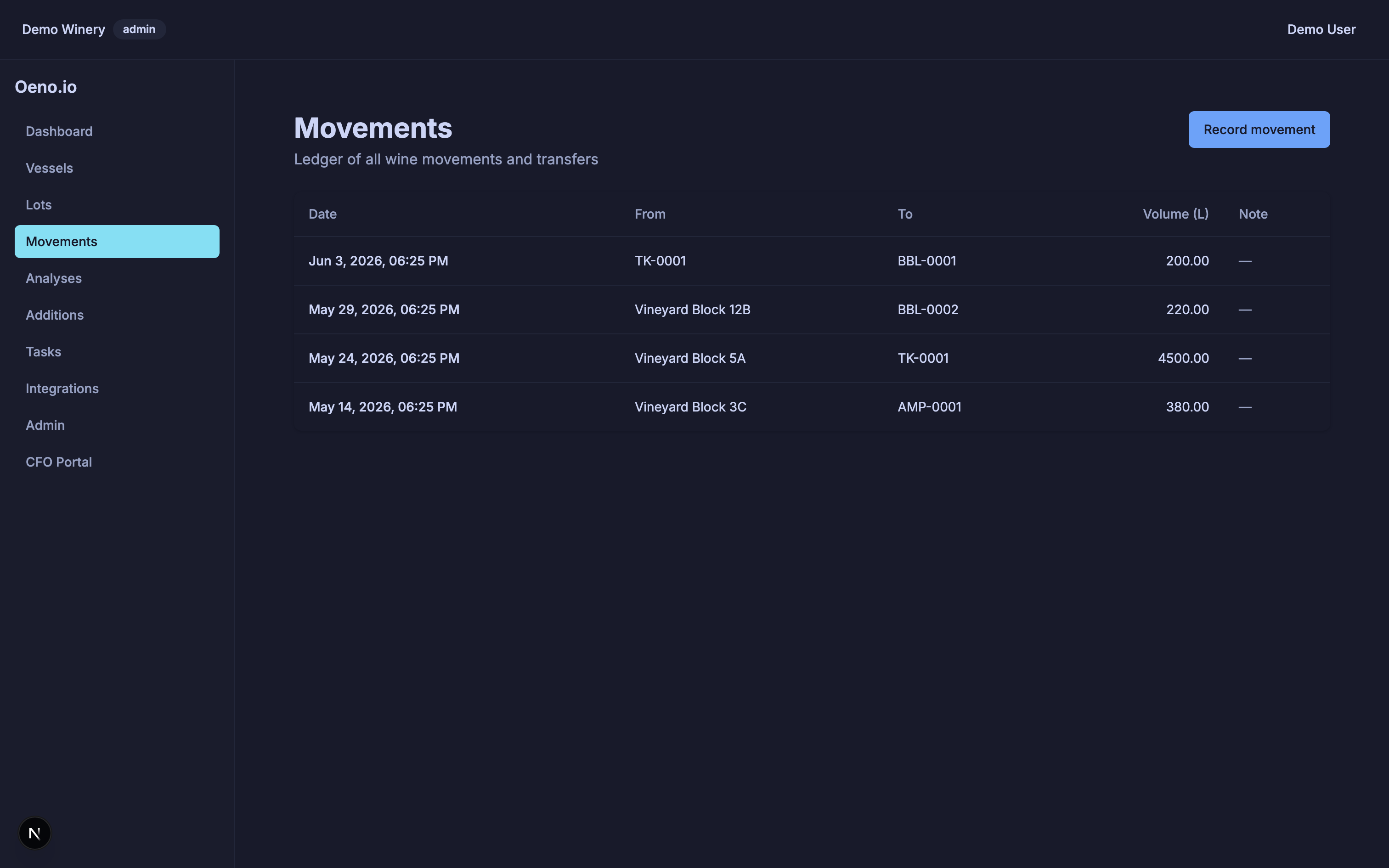Screen dimensions: 1389x868
Task: Click Vineyard Block 12B source
Action: pyautogui.click(x=692, y=310)
